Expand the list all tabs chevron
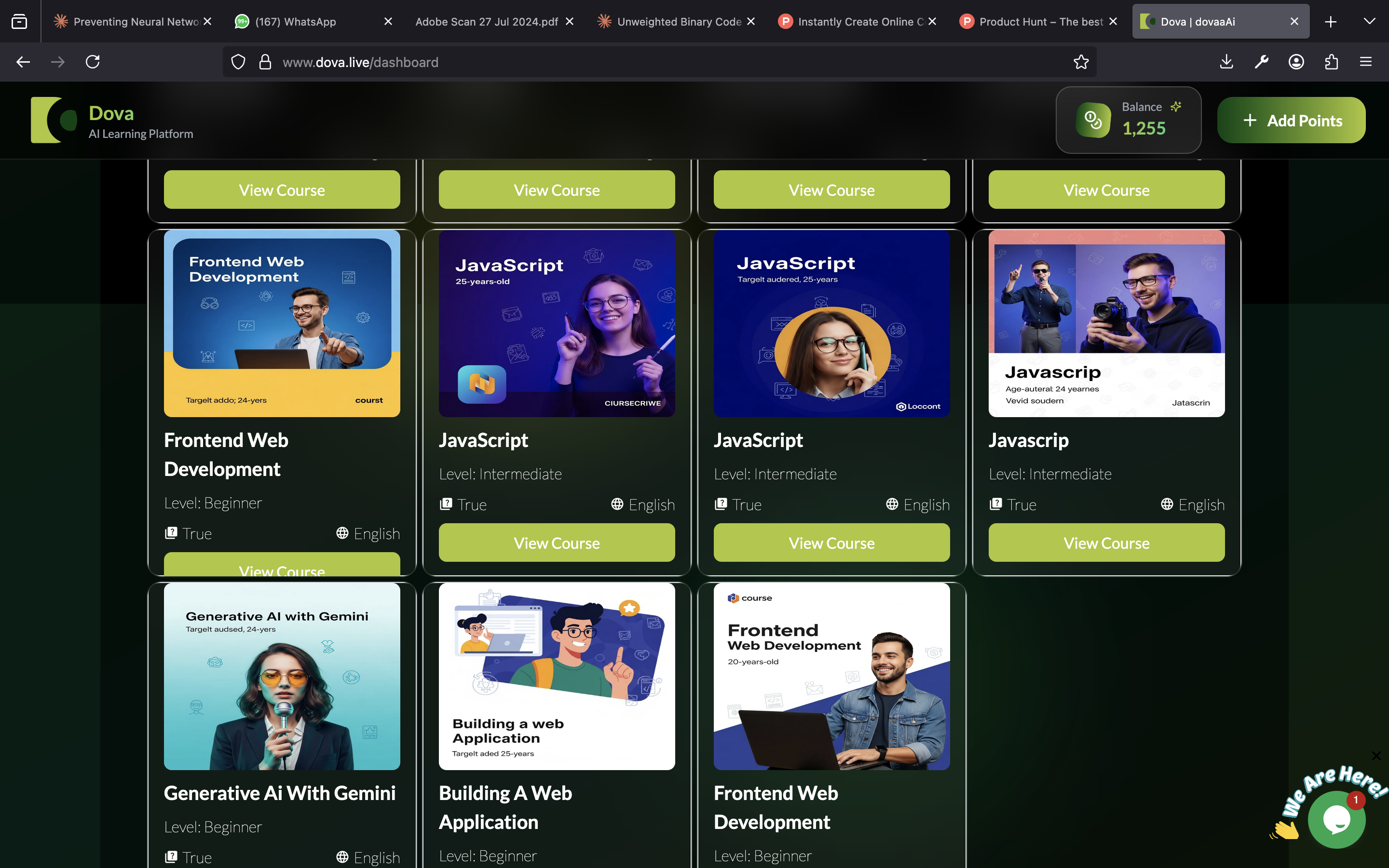Screen dimensions: 1389x868 (1369, 22)
